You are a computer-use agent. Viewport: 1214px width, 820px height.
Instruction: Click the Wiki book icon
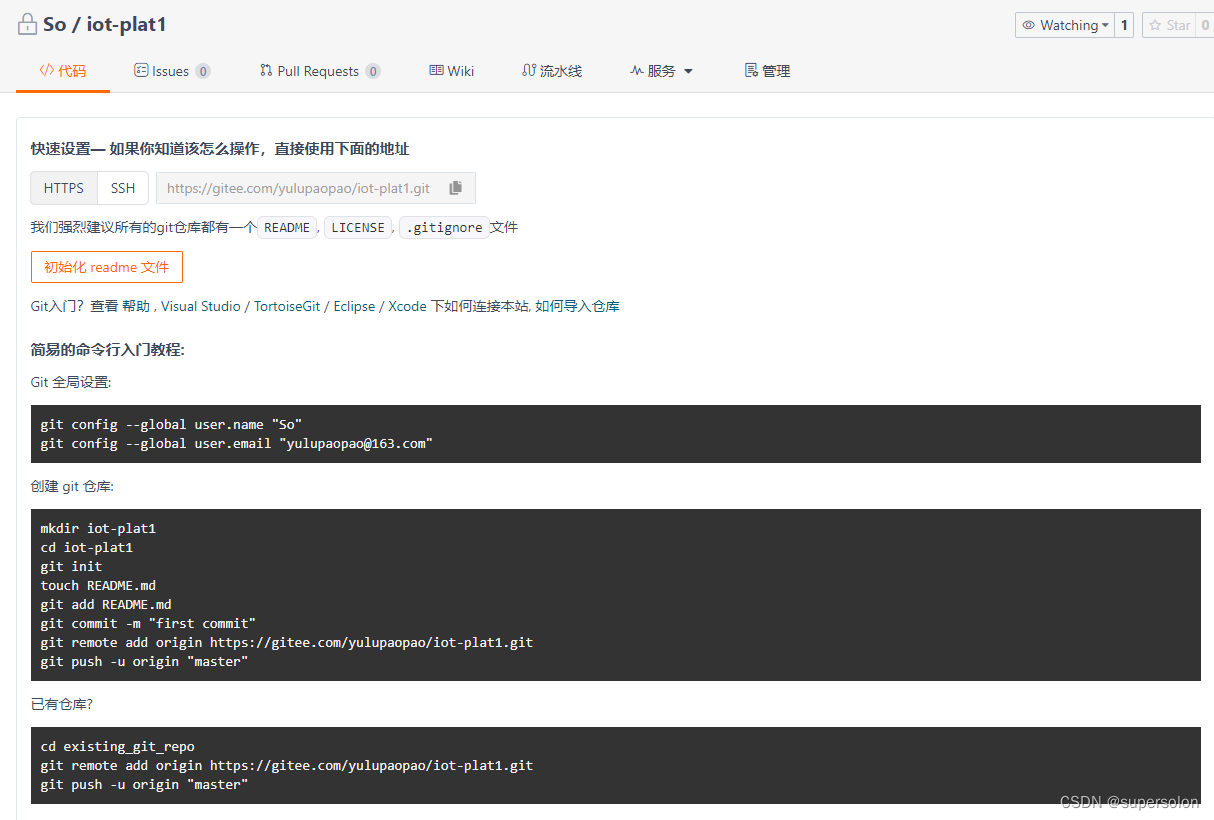(x=435, y=70)
